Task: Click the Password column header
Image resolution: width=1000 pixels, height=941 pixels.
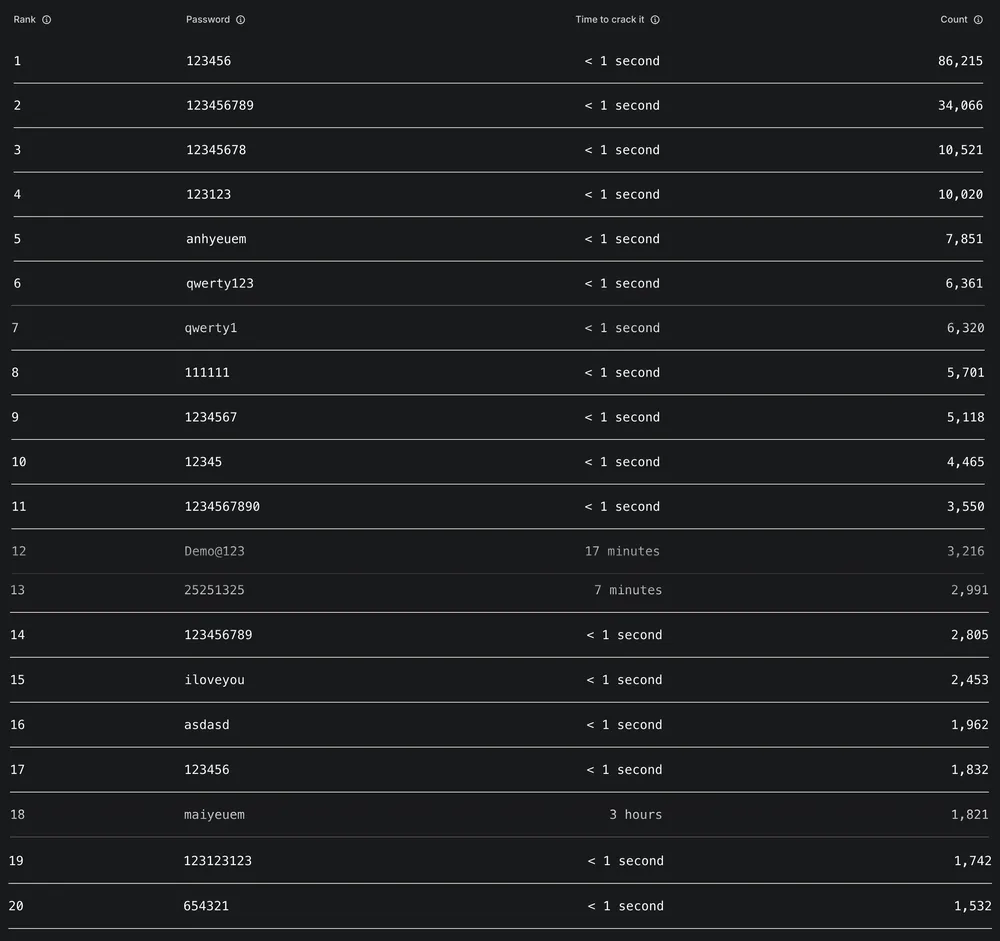Action: [208, 20]
